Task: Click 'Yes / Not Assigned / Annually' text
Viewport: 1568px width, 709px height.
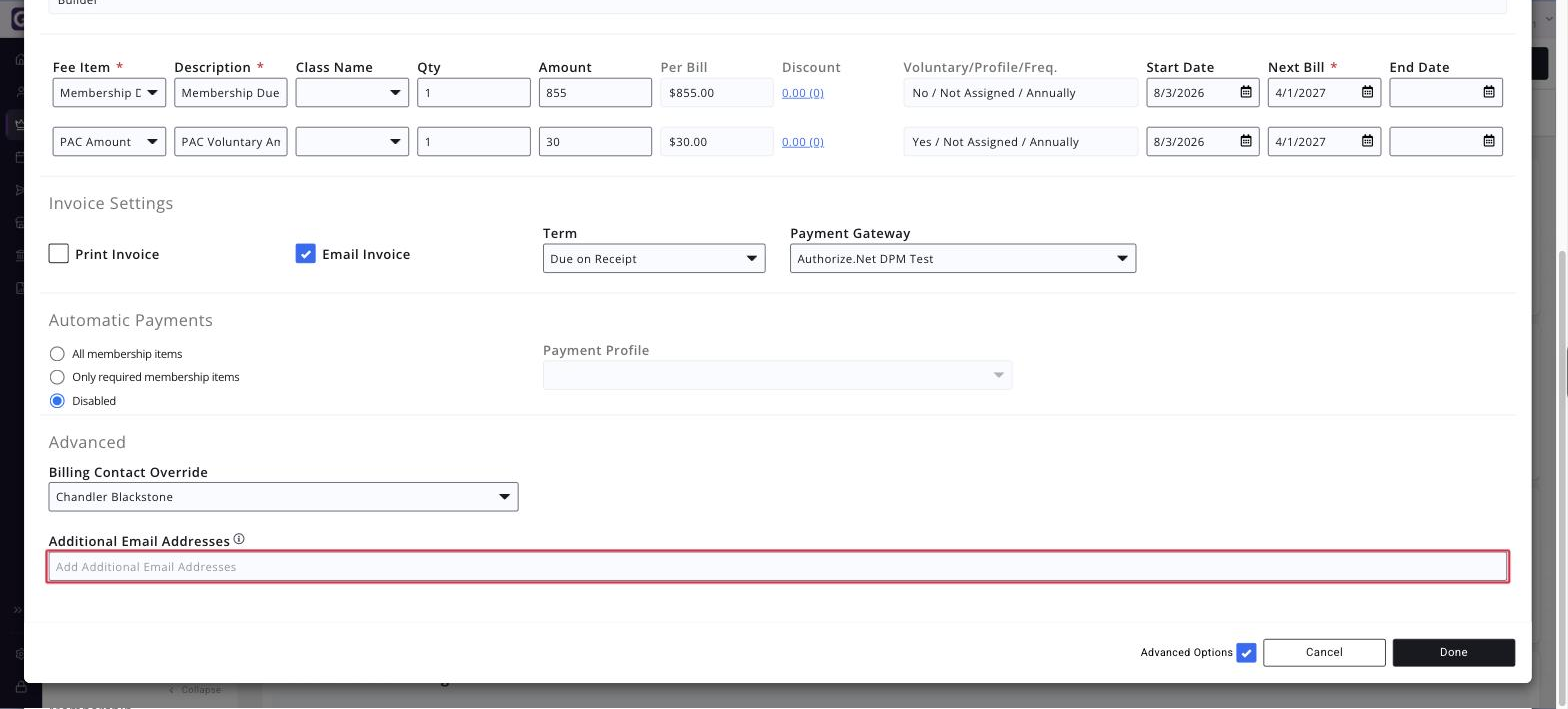Action: click(x=996, y=142)
